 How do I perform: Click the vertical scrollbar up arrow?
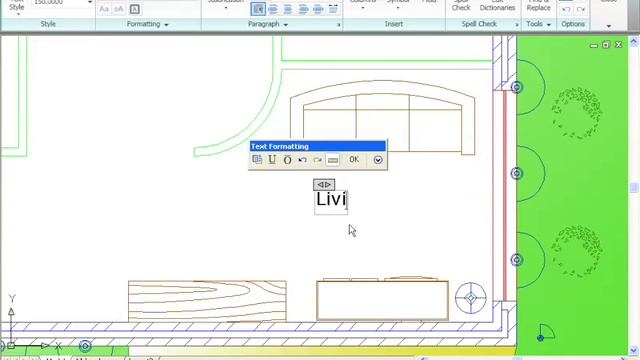(634, 41)
